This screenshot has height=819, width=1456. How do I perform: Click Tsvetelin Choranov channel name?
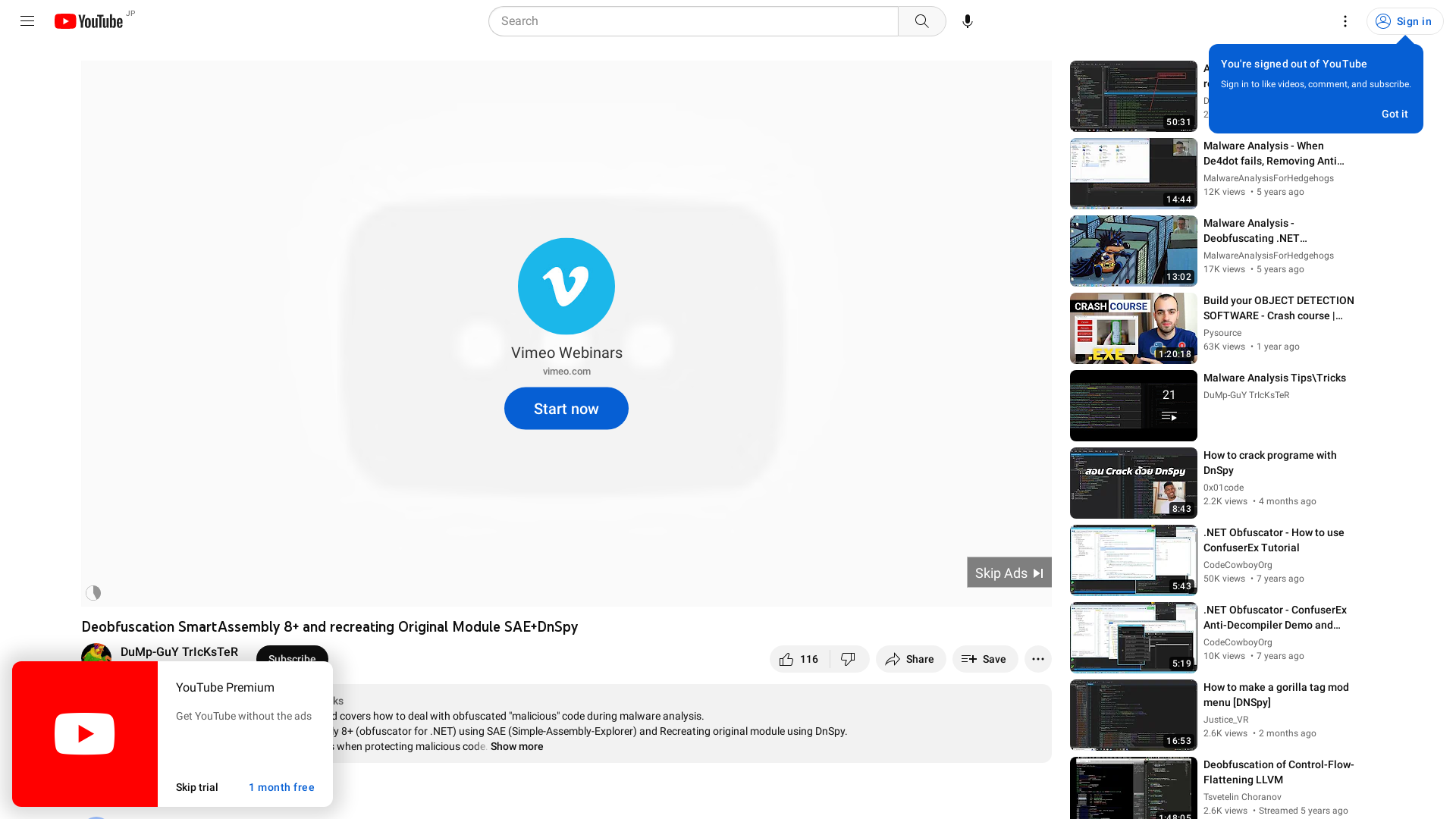1242,797
